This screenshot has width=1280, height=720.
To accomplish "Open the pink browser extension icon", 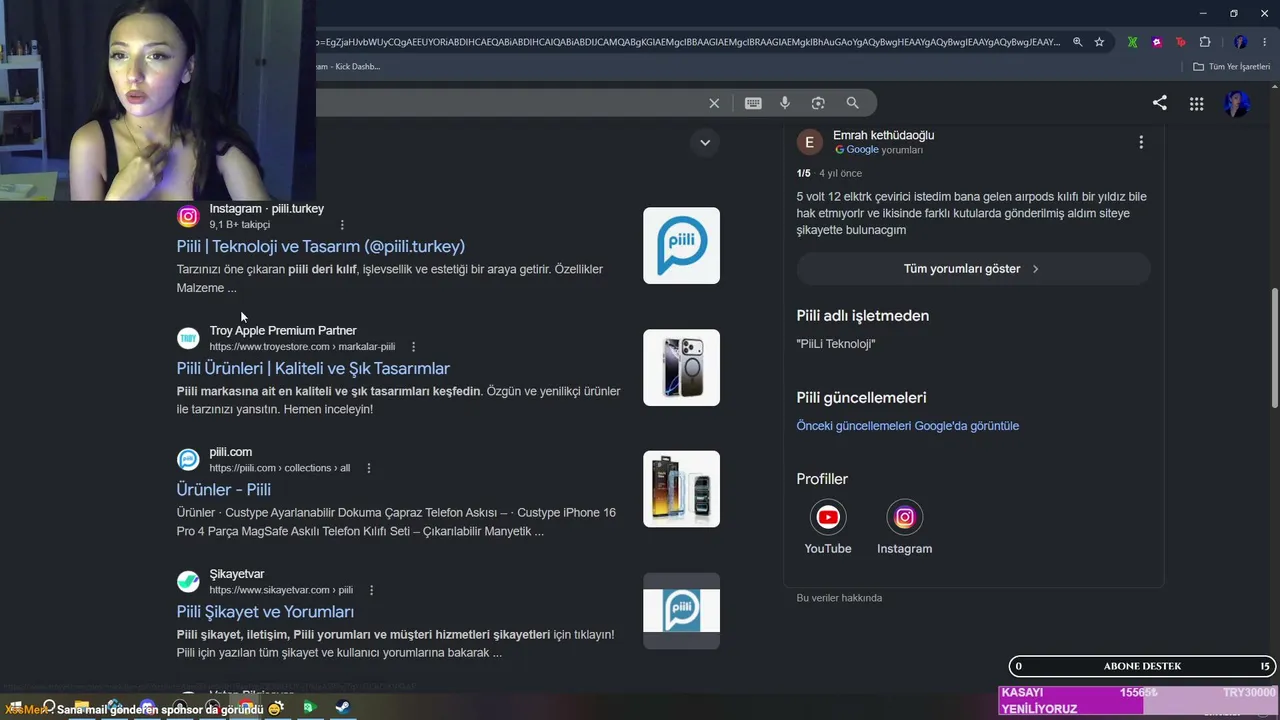I will (1157, 42).
